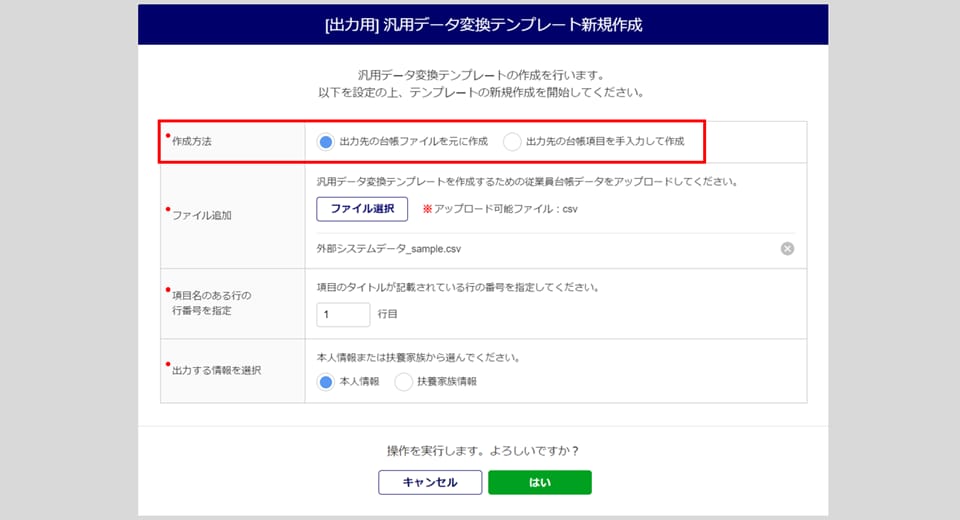Switch output to 扶養家族情報 radio button
This screenshot has height=520, width=960.
403,382
